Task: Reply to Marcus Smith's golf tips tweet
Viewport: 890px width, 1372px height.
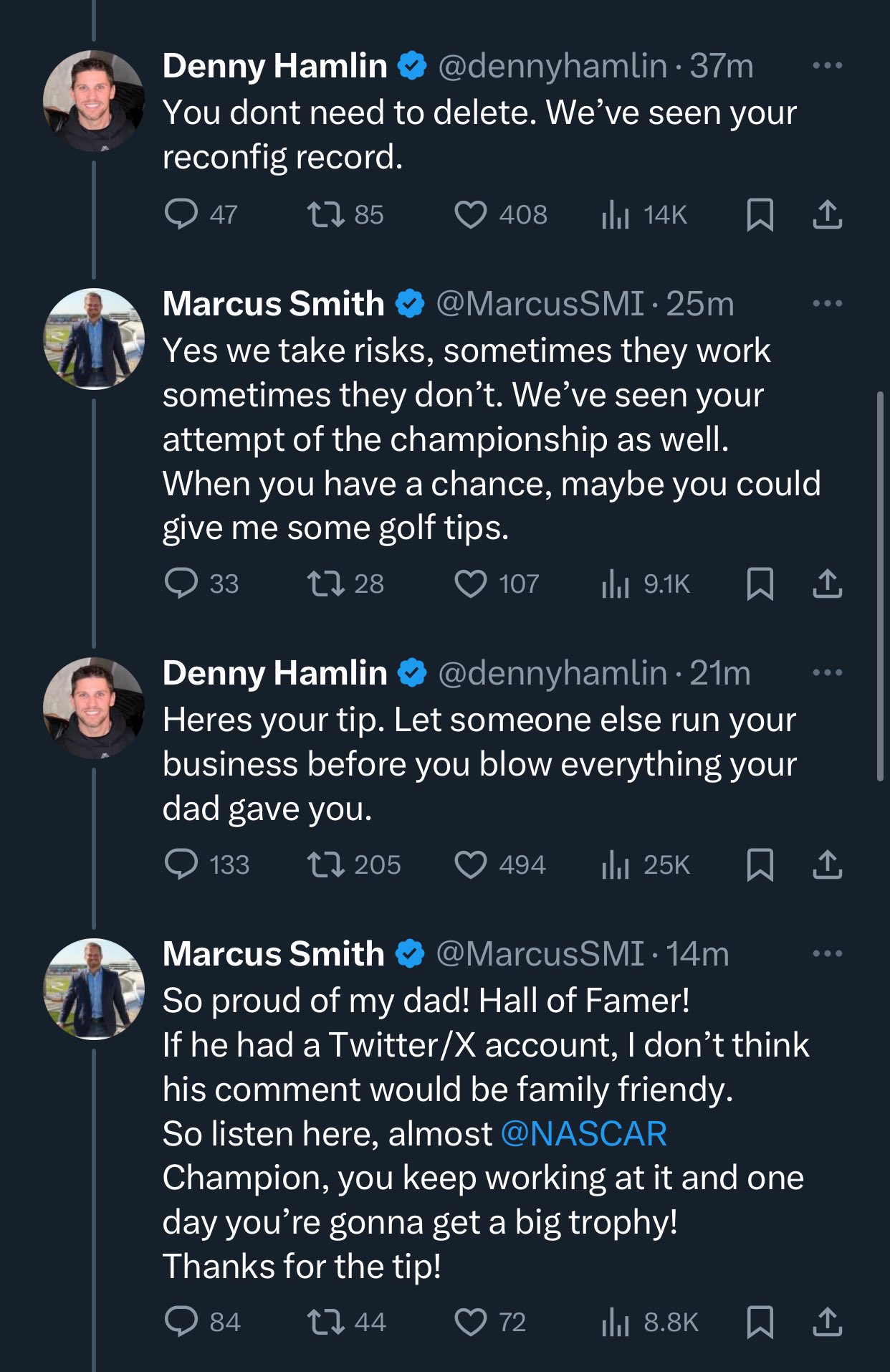Action: tap(181, 583)
